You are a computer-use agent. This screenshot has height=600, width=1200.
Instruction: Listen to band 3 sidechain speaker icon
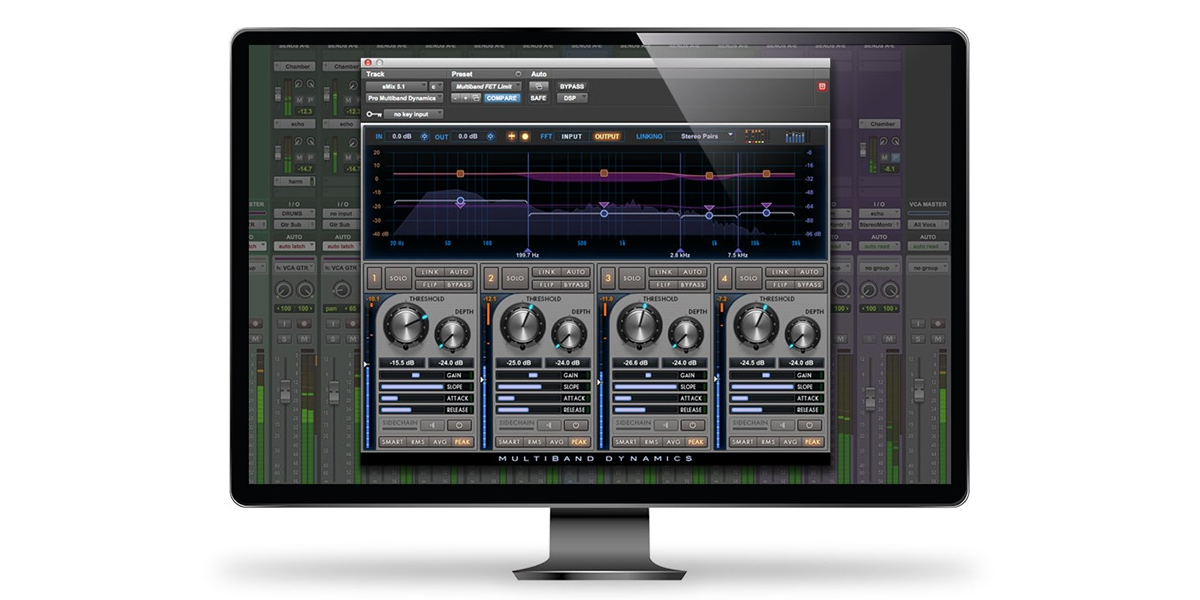[x=665, y=425]
